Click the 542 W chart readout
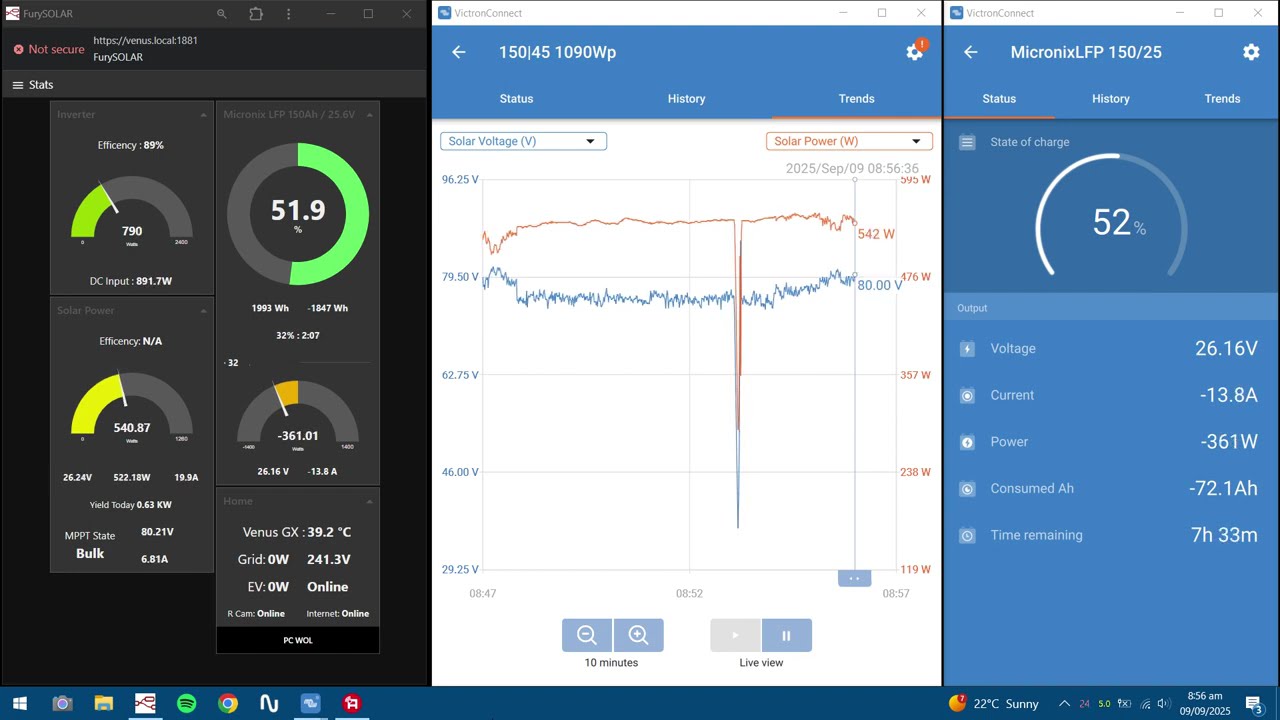This screenshot has width=1280, height=720. click(x=876, y=234)
